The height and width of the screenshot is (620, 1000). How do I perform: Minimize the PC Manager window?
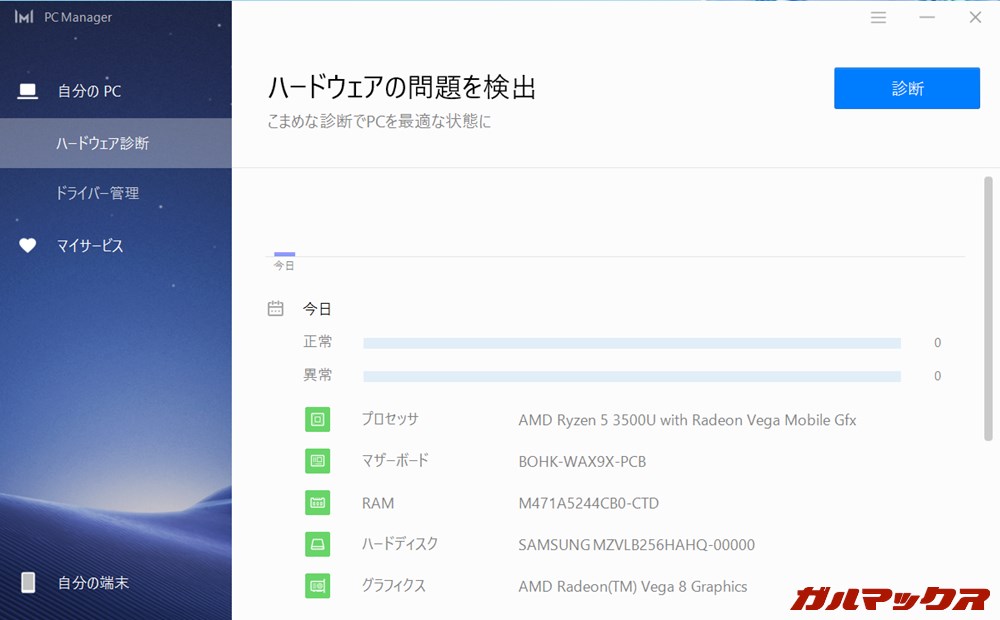[x=927, y=17]
